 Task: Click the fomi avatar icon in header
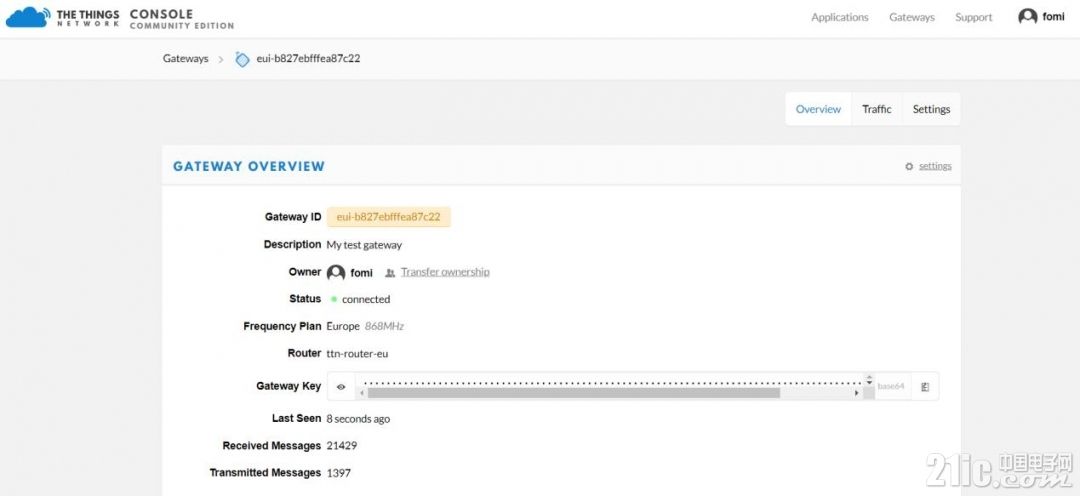[1028, 17]
